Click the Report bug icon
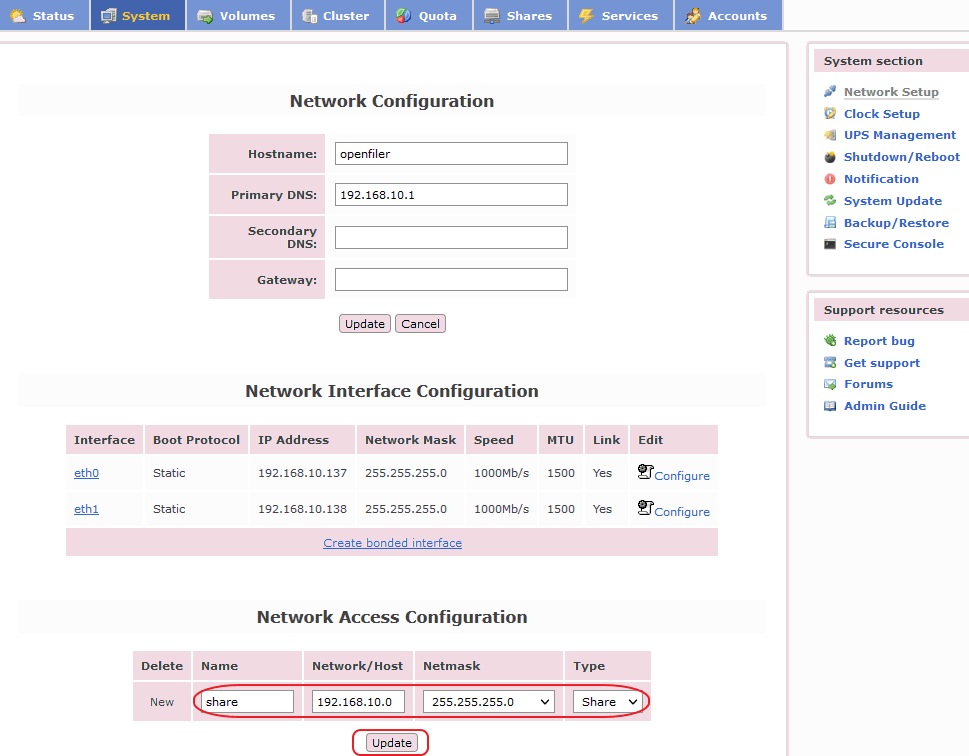 coord(830,341)
